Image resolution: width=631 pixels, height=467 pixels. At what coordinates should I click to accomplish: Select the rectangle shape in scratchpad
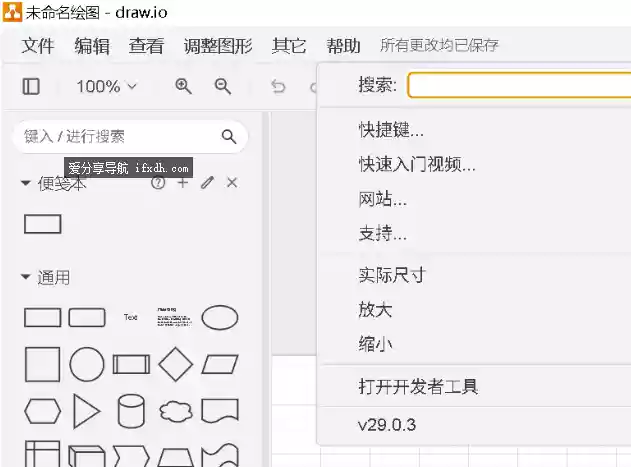(43, 224)
